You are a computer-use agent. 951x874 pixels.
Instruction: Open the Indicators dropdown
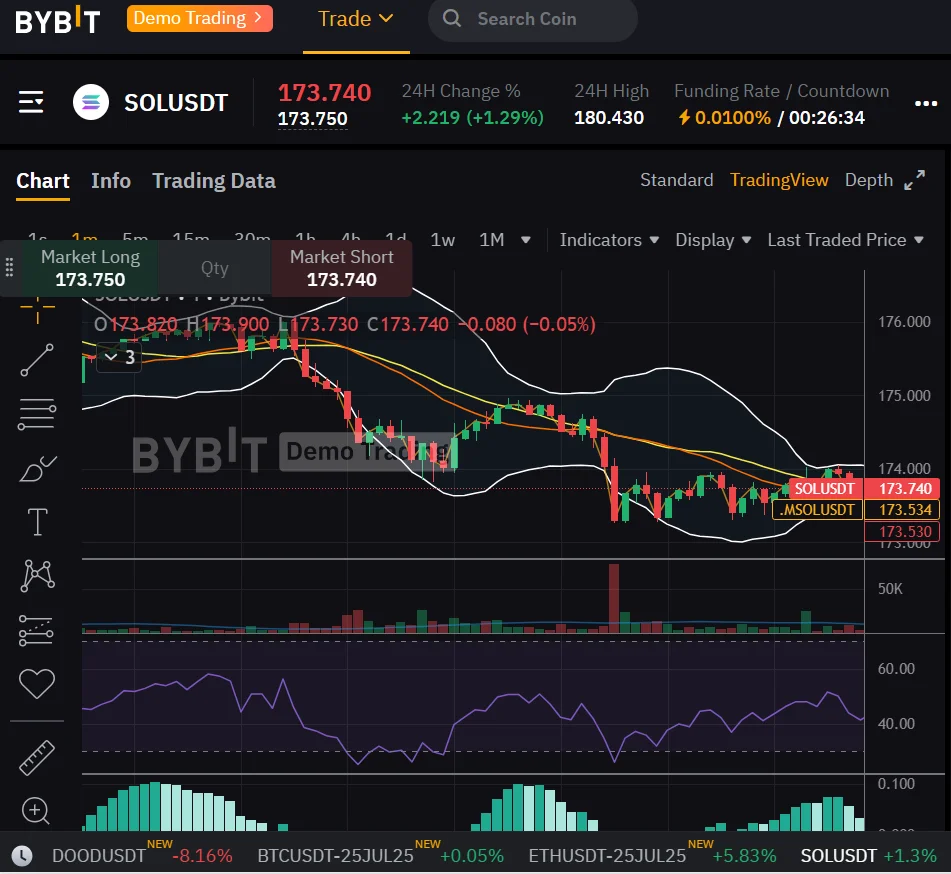pos(609,240)
